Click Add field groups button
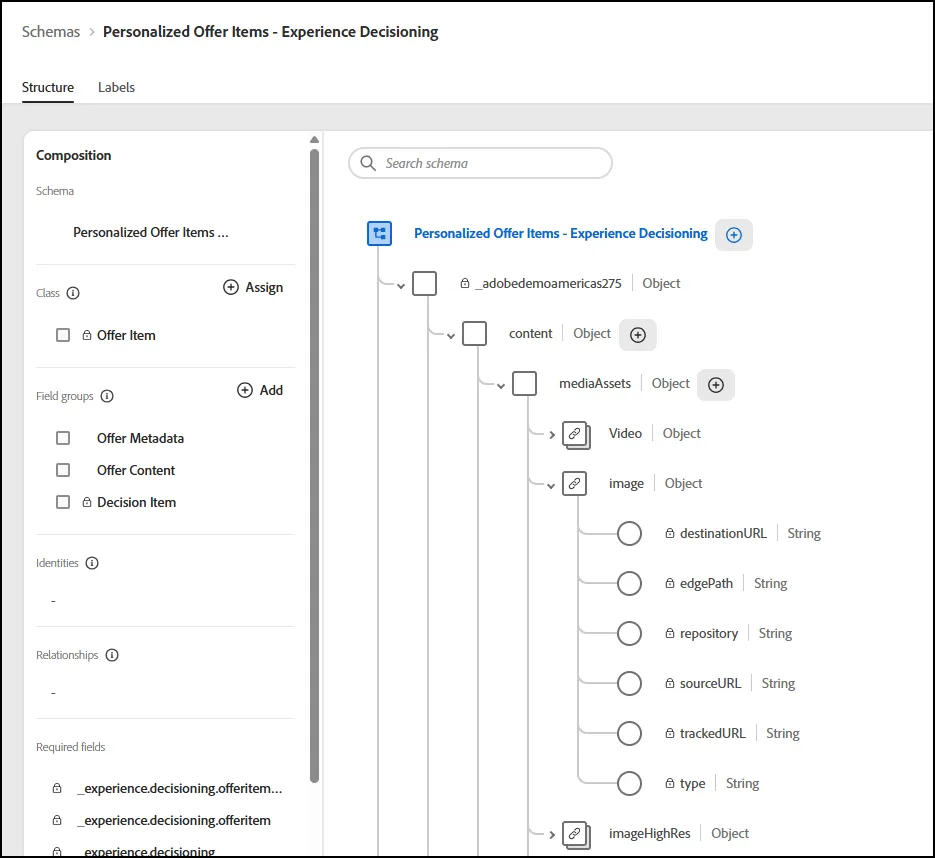This screenshot has height=858, width=935. pyautogui.click(x=260, y=391)
